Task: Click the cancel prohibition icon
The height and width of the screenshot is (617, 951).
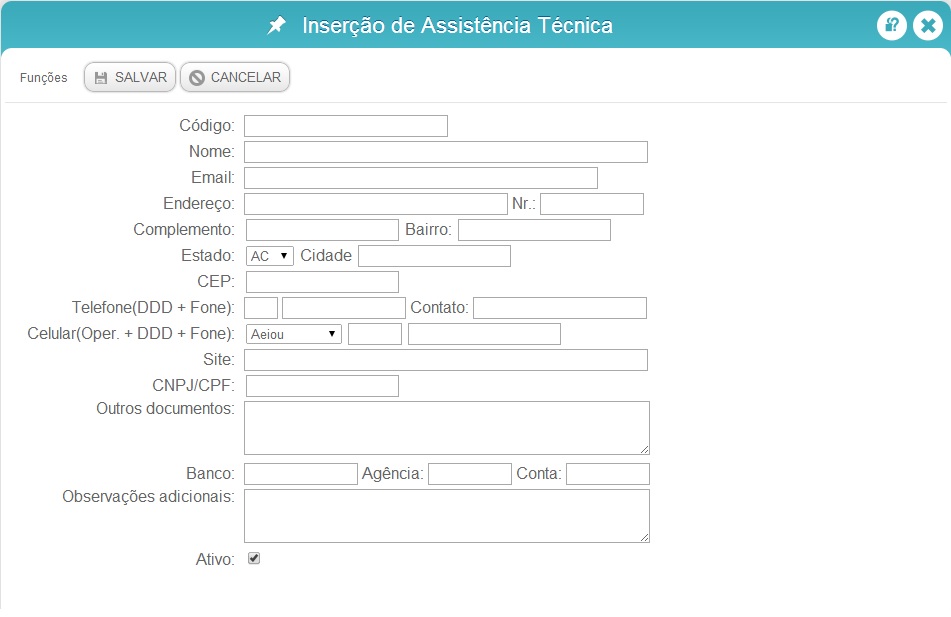Action: point(197,78)
